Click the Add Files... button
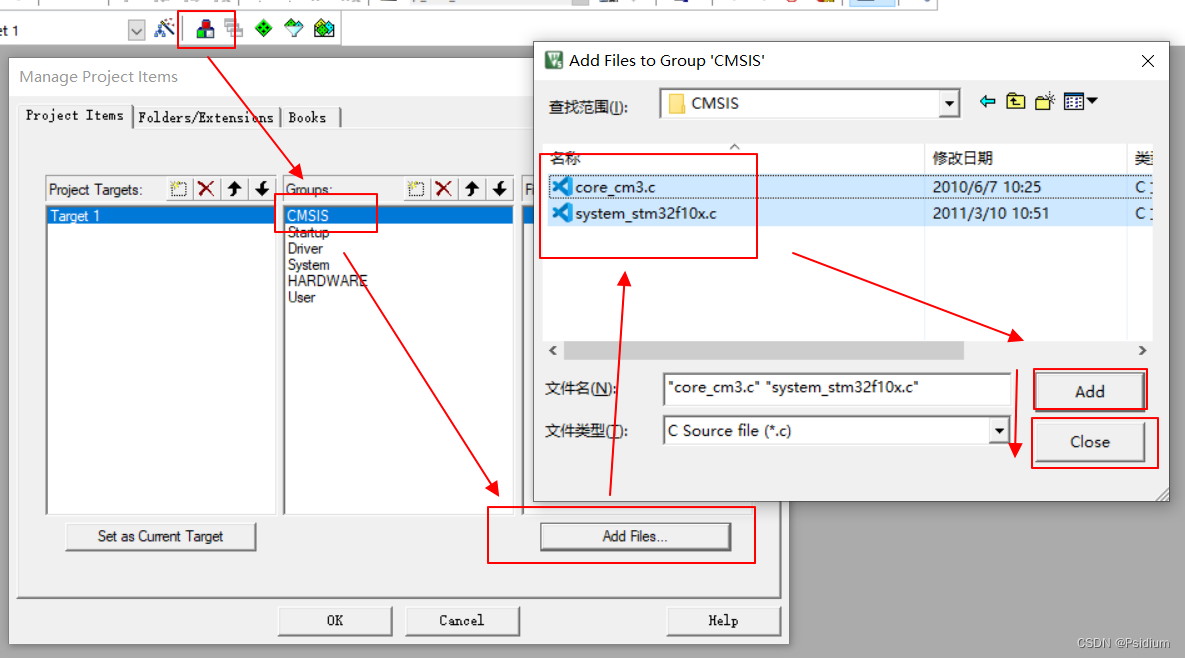 click(635, 536)
